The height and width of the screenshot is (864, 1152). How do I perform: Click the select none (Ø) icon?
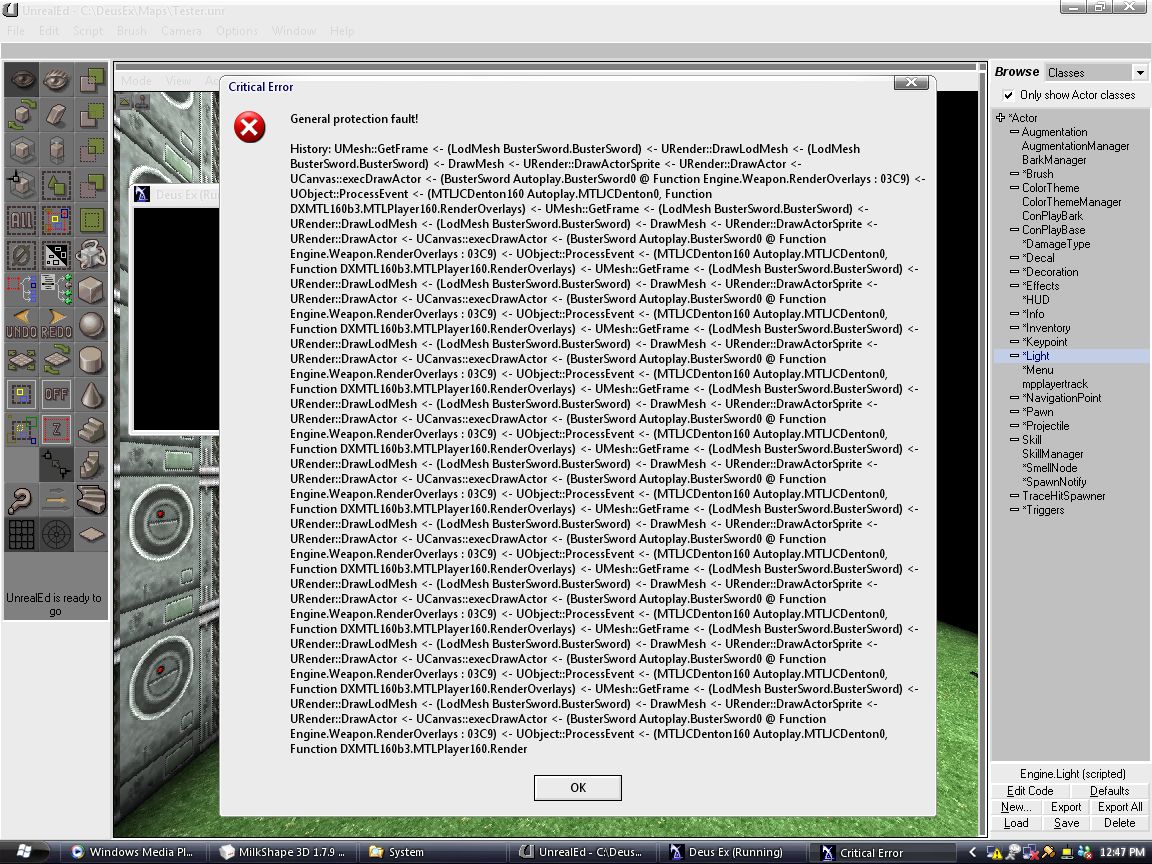tap(21, 255)
